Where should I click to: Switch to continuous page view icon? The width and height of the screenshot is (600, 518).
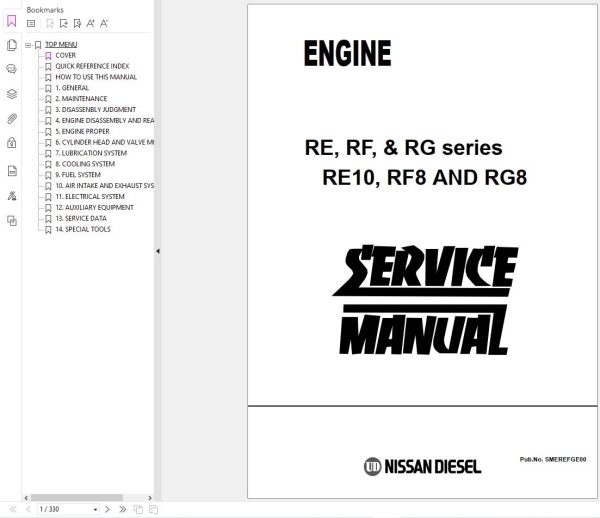pos(153,510)
